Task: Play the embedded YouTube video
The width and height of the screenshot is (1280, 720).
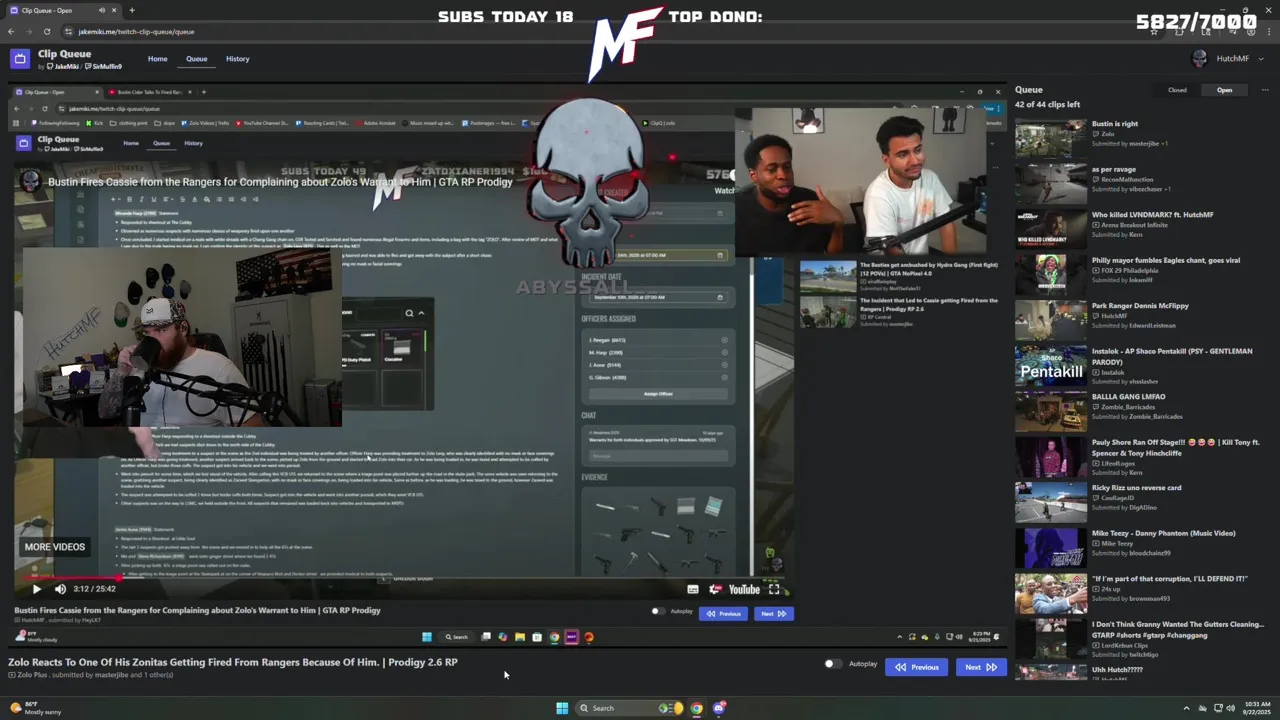Action: [x=36, y=589]
